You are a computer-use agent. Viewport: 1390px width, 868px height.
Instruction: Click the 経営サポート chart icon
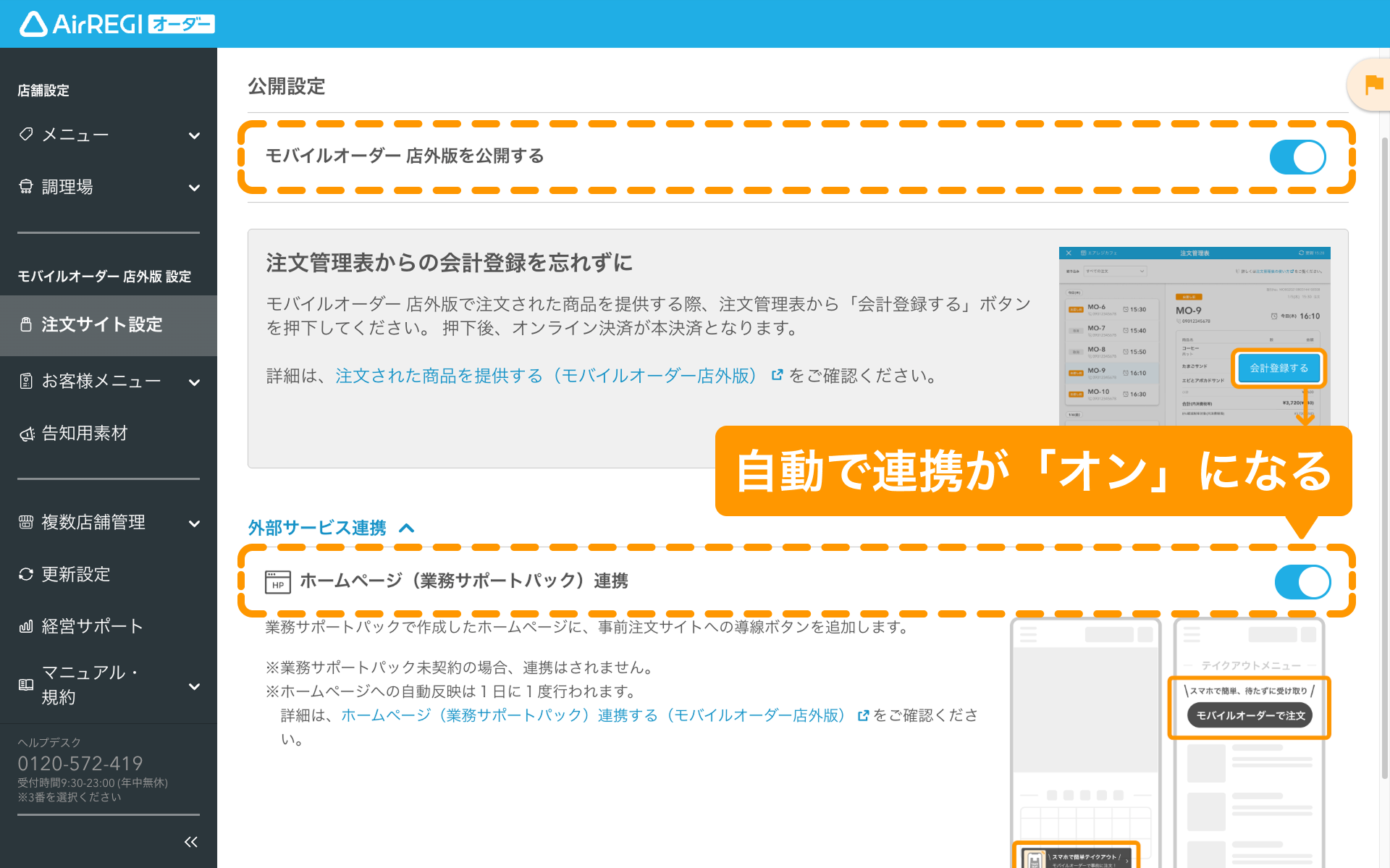[26, 626]
